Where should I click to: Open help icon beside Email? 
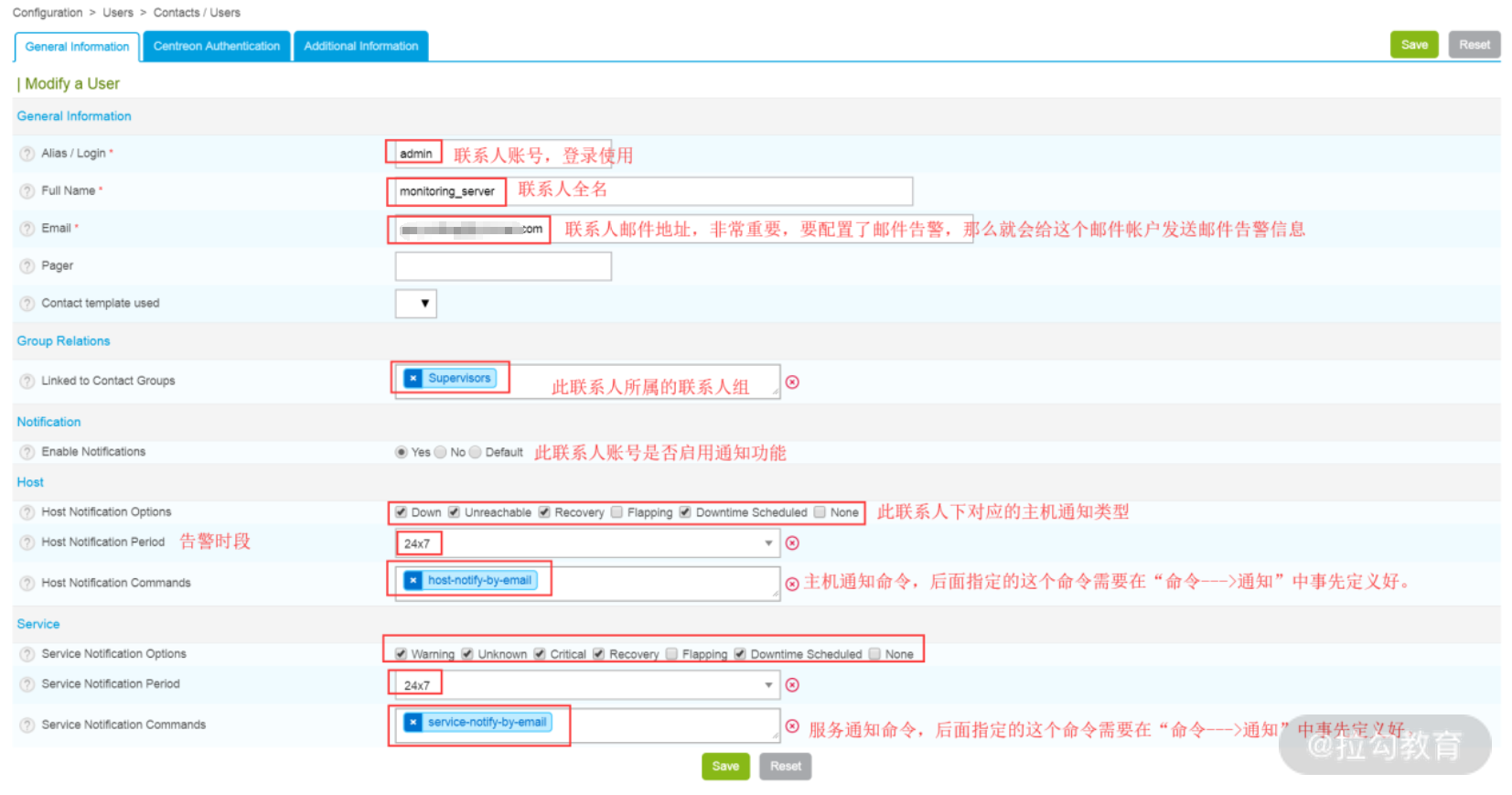click(x=27, y=229)
